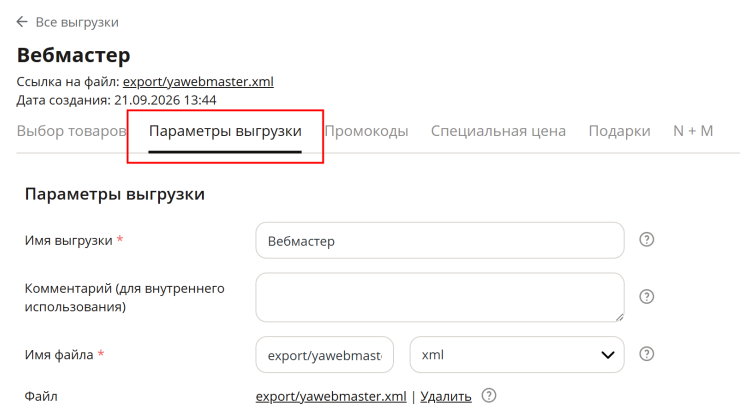Open the Промокоды tab
The height and width of the screenshot is (420, 740).
(367, 131)
